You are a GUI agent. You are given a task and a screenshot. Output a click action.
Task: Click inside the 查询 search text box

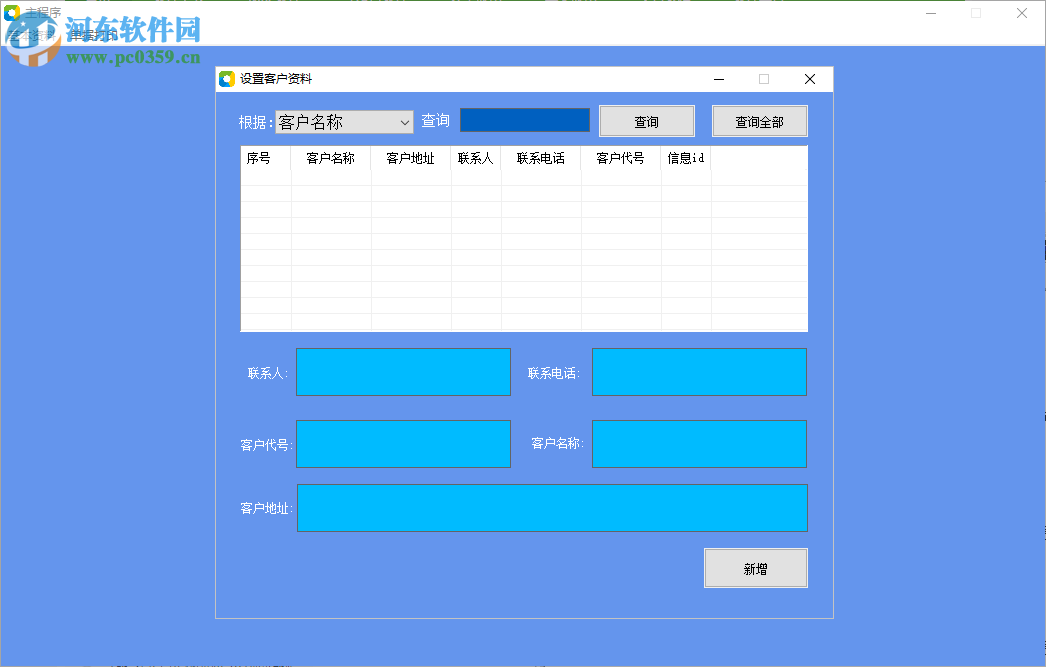tap(524, 119)
